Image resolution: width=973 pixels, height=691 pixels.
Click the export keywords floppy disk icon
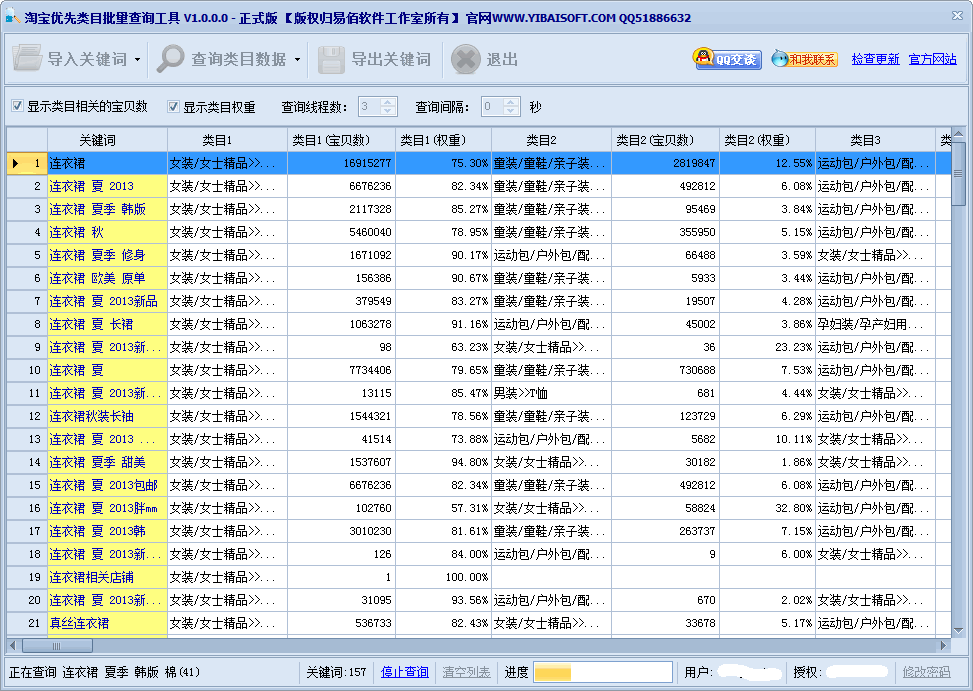(x=331, y=59)
